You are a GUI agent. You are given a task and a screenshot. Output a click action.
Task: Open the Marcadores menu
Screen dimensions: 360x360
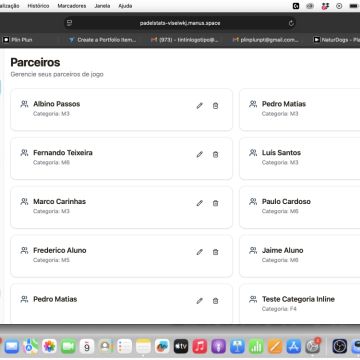coord(72,6)
